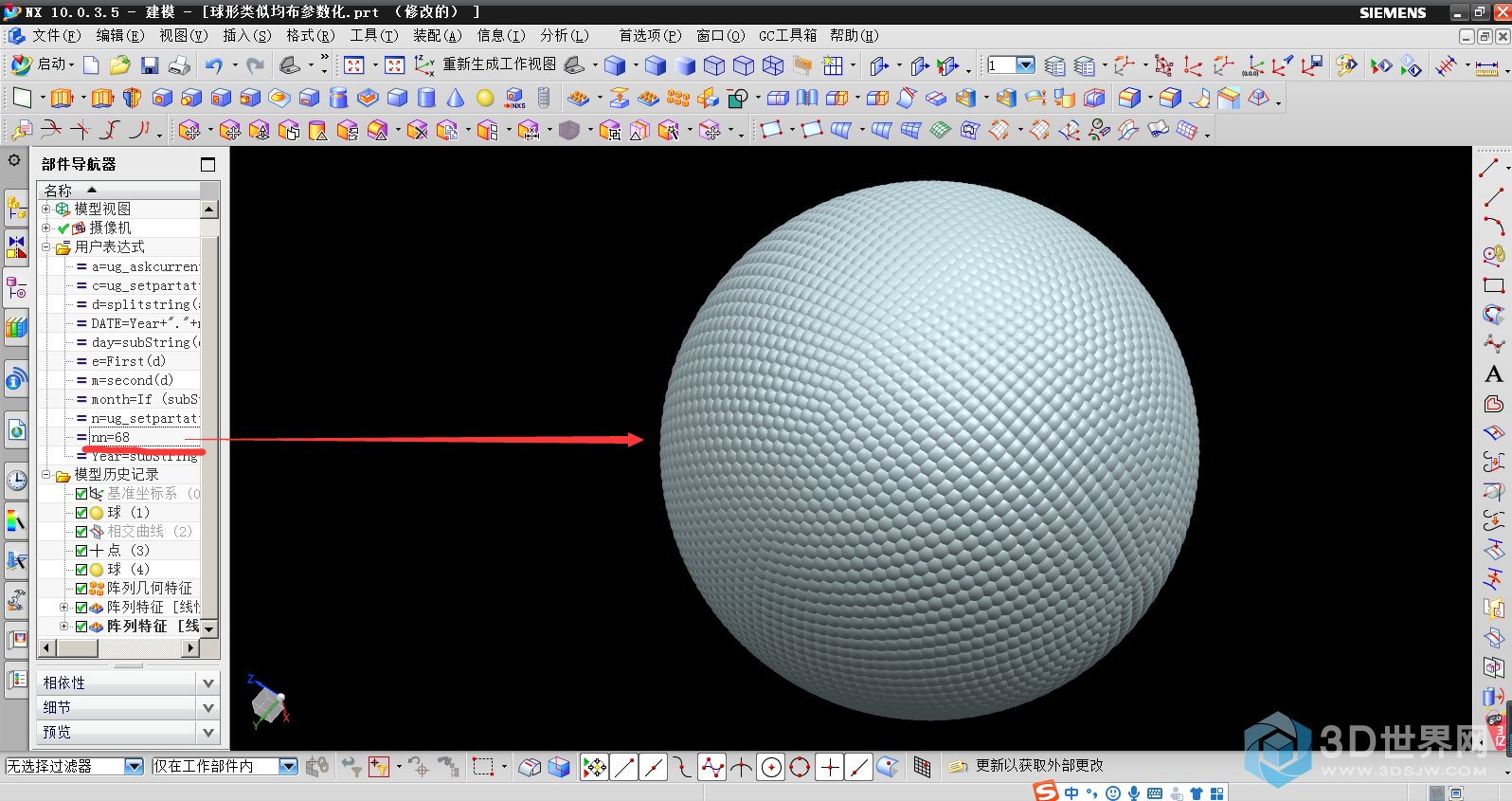Viewport: 1512px width, 801px height.
Task: Click the Through Curve Mesh surface icon
Action: coord(911,131)
